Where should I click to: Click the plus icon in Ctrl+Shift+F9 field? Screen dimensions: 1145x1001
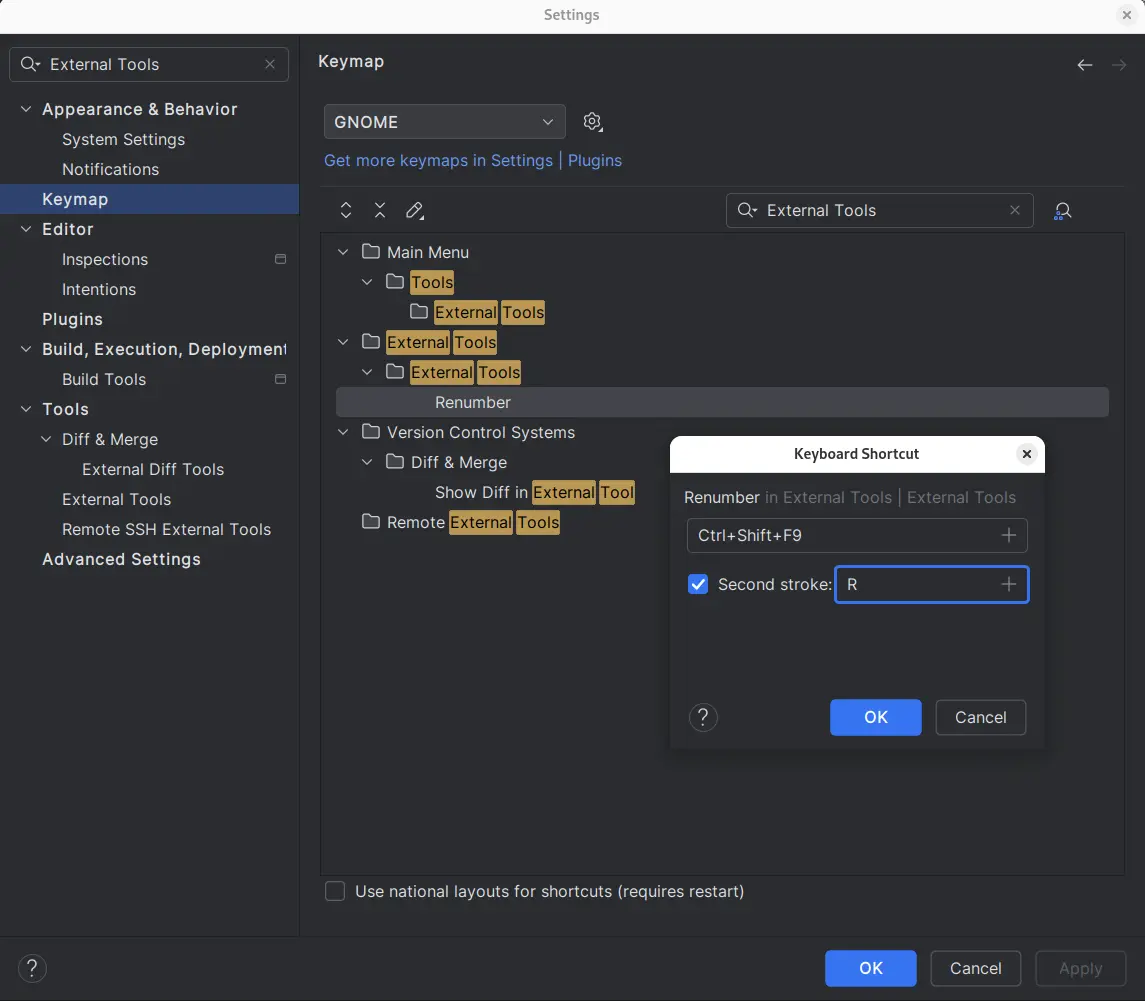pyautogui.click(x=1008, y=536)
